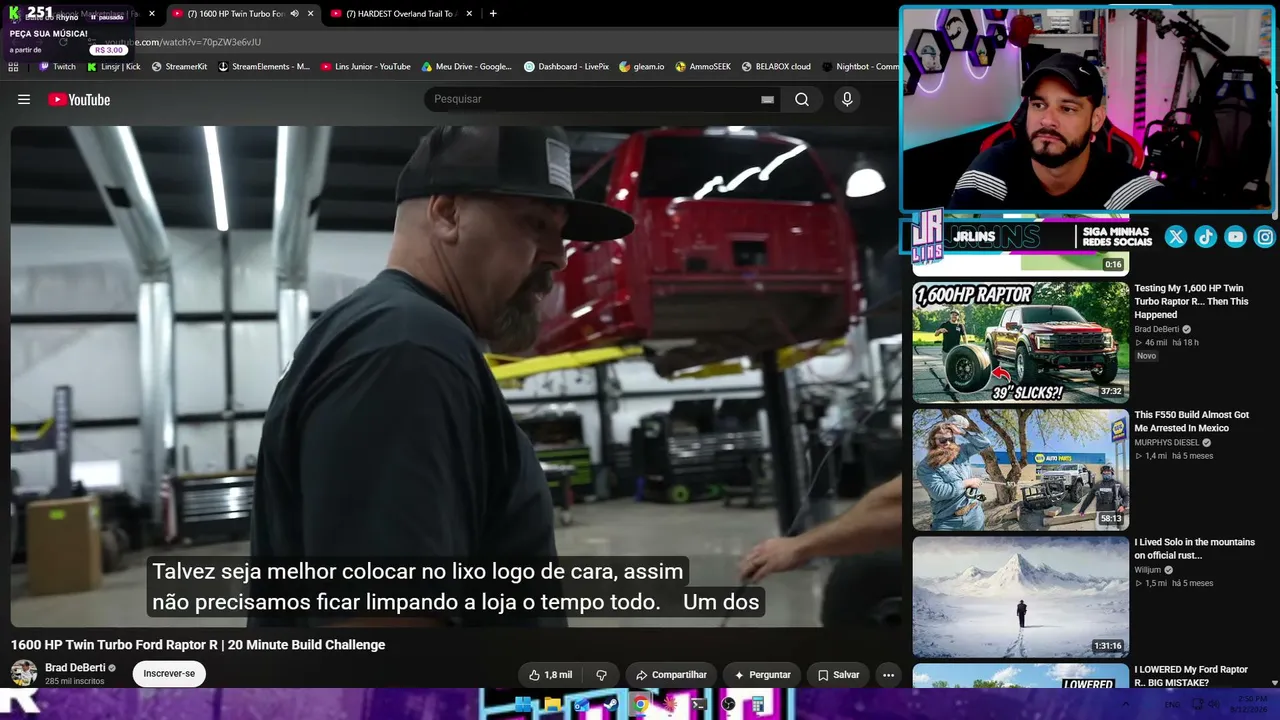Open 'I Lived Solo in the mountains' title

tap(1194, 548)
